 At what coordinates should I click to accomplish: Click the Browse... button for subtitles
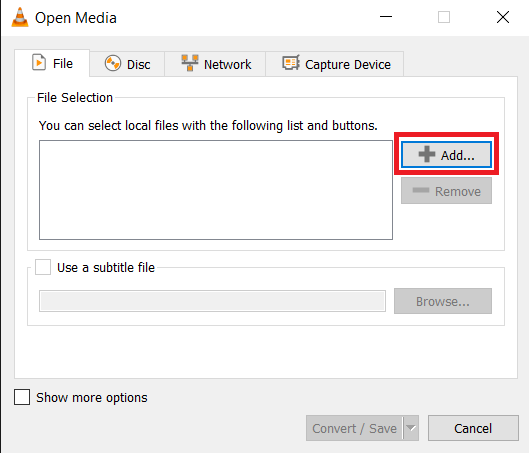(443, 301)
